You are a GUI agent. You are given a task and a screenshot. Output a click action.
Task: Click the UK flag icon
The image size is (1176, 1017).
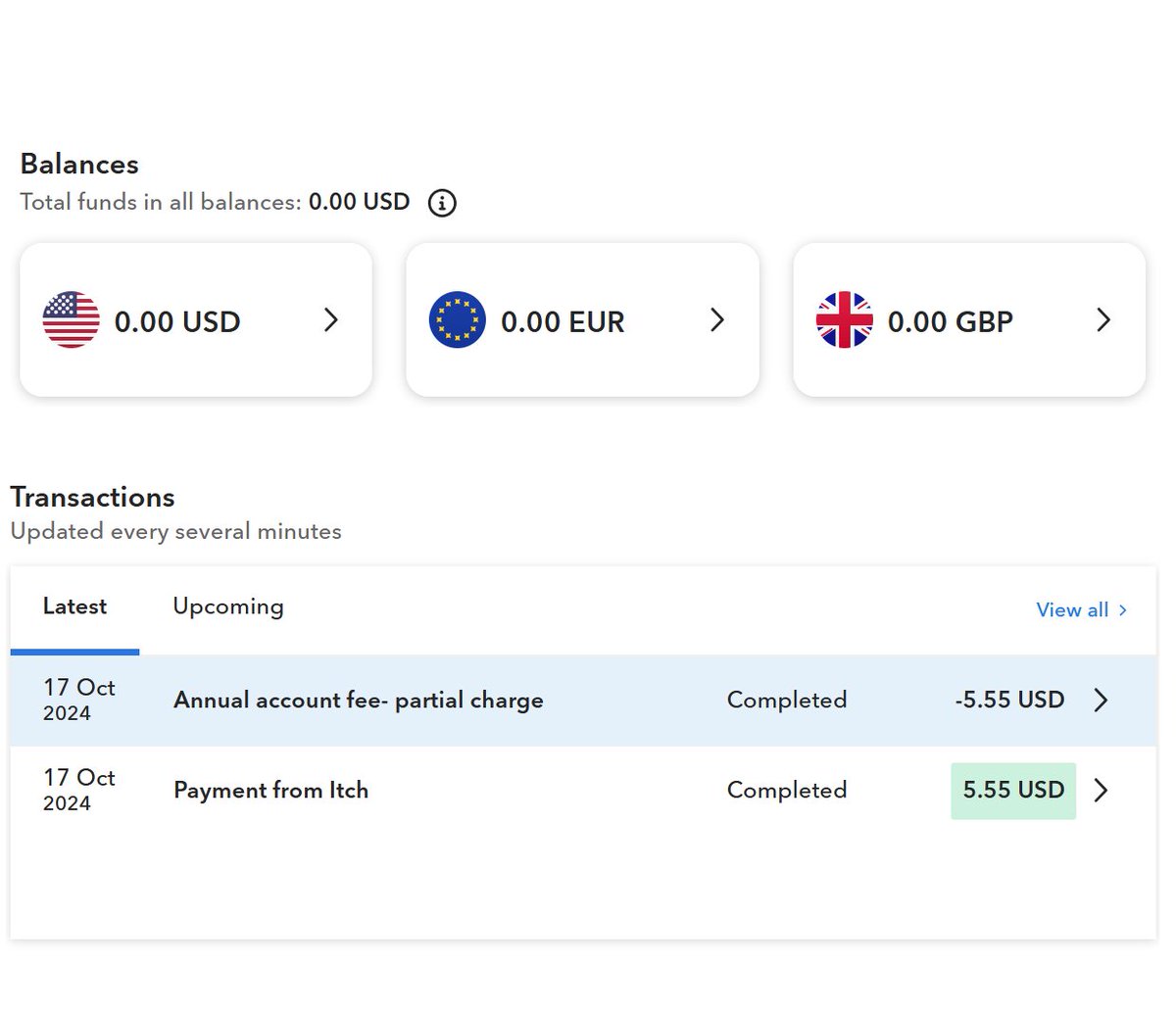coord(844,319)
